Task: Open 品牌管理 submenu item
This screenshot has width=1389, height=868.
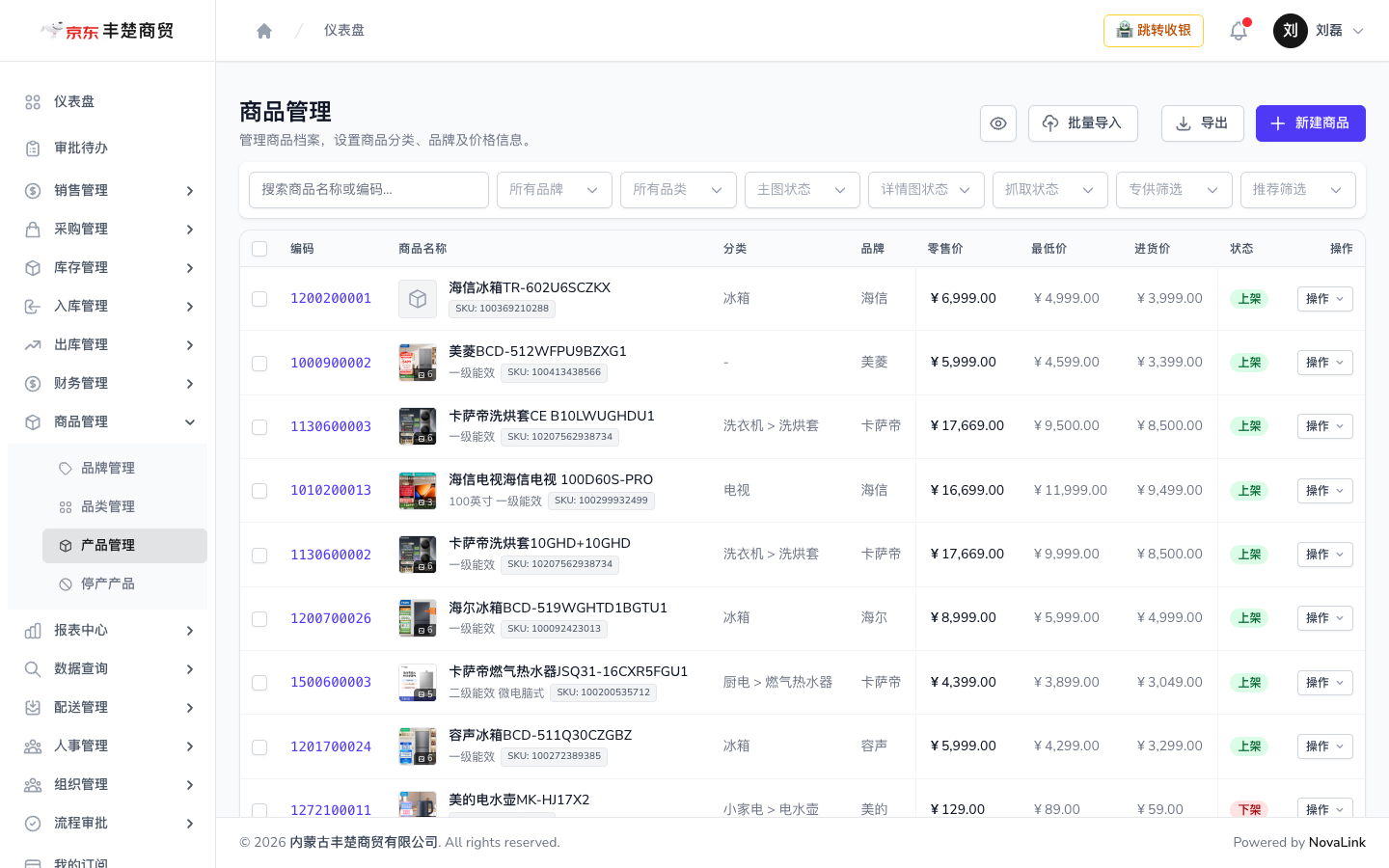Action: tap(124, 469)
